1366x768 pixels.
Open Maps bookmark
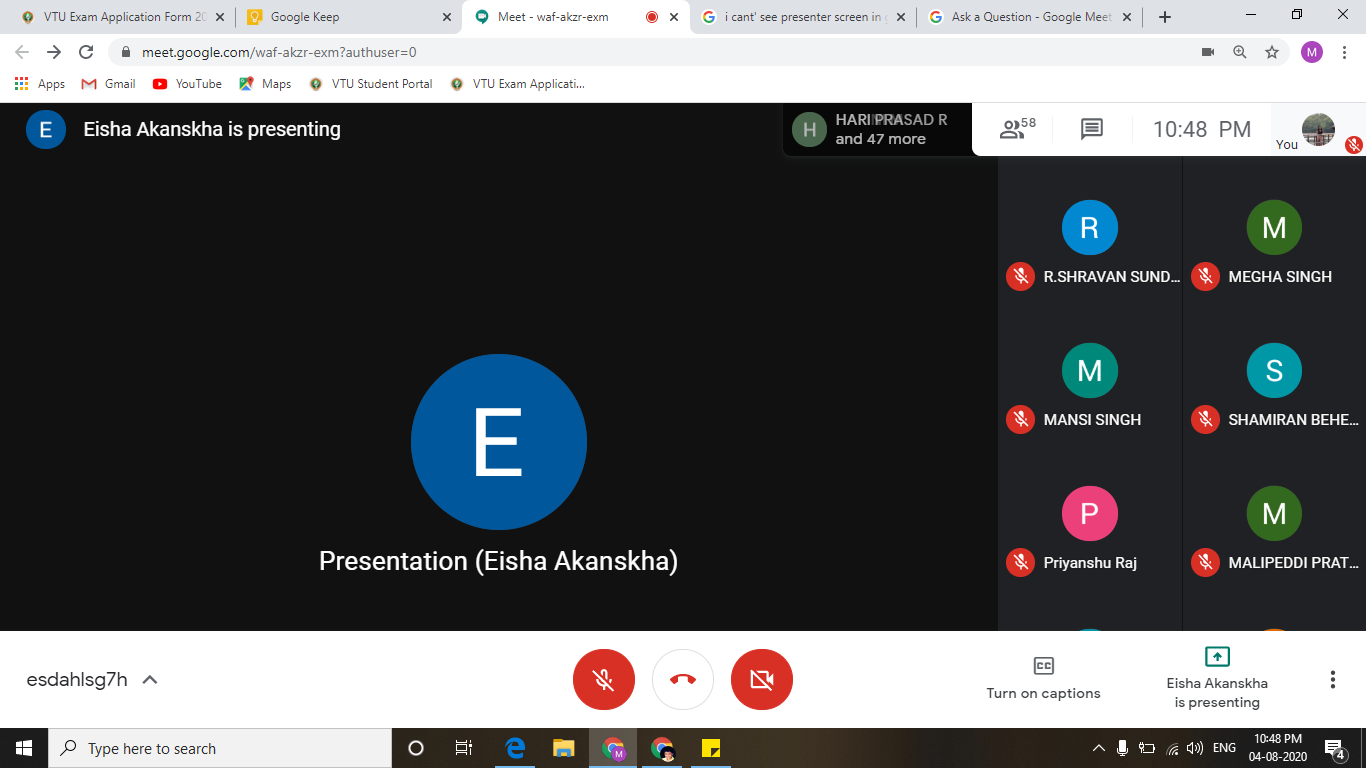(x=265, y=84)
